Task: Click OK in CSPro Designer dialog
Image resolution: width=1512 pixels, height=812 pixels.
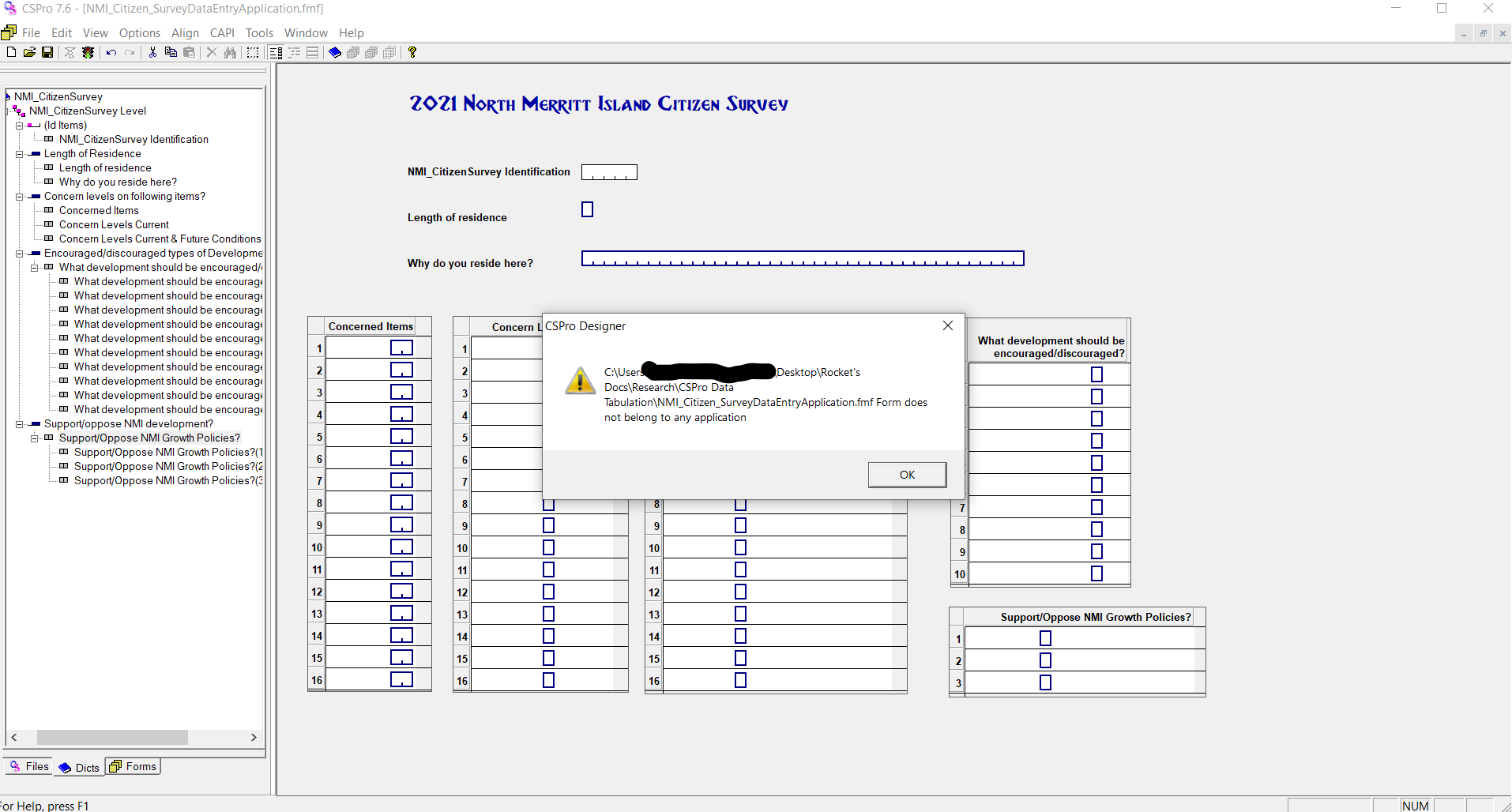Action: point(907,475)
